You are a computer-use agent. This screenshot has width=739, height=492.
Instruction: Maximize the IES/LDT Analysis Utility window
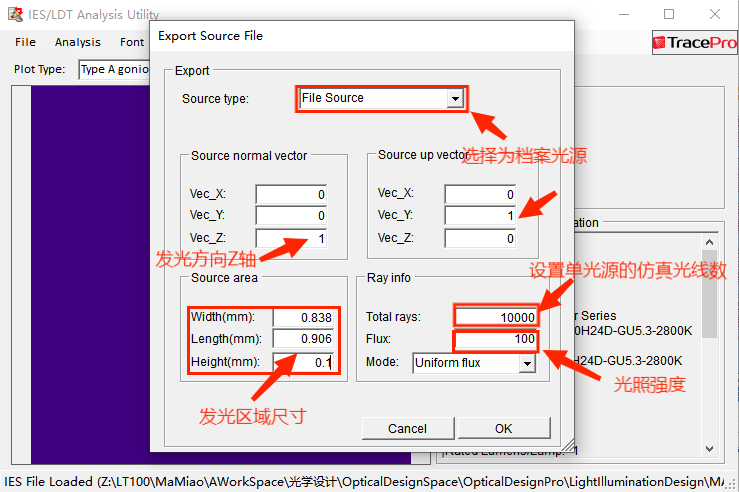tap(669, 14)
